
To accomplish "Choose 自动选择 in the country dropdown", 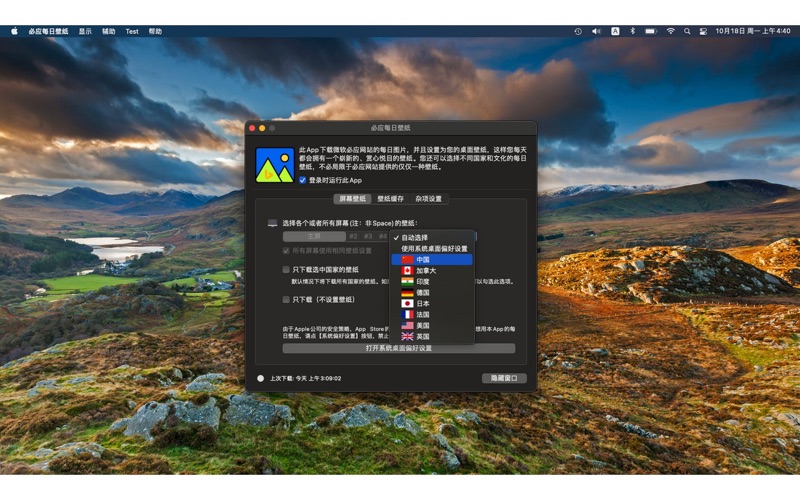I will pyautogui.click(x=432, y=237).
